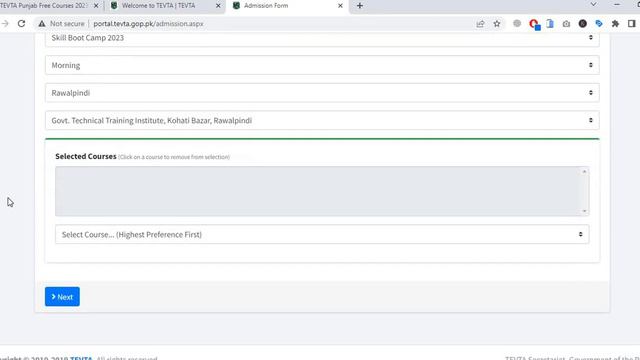640x360 pixels.
Task: Open the tab search chevron
Action: [593, 4]
